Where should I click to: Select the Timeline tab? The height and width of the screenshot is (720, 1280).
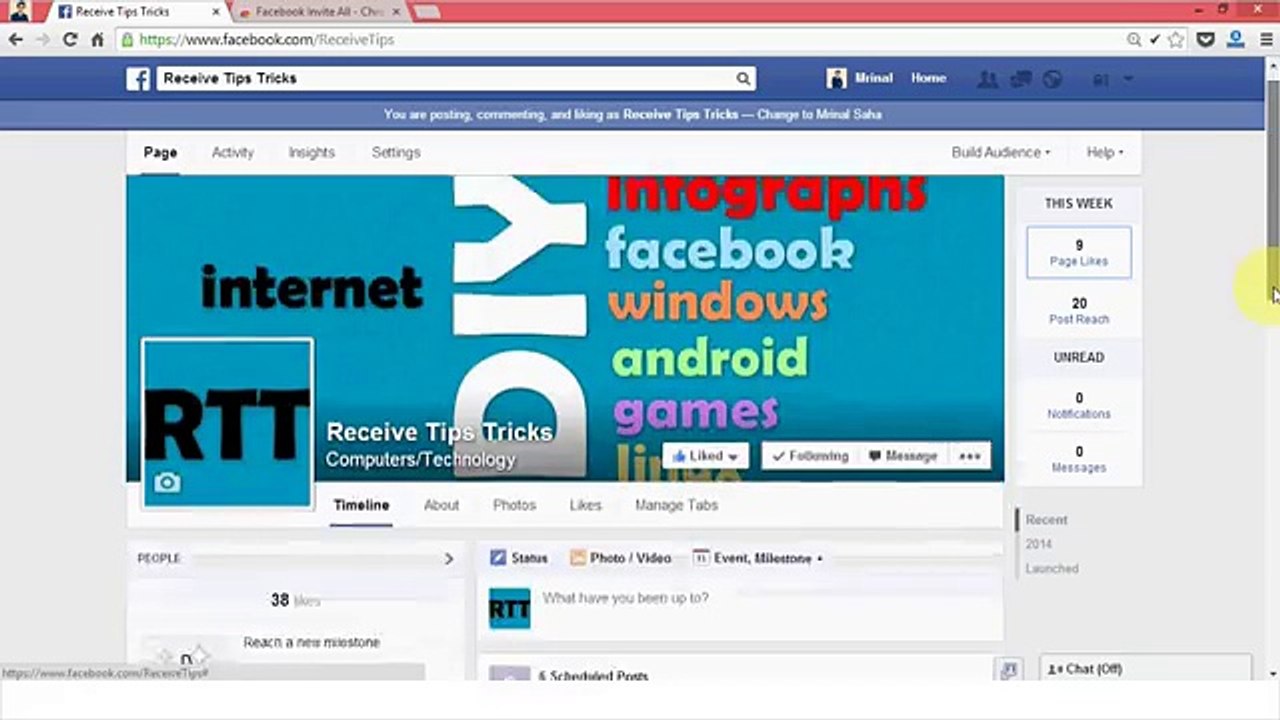pos(361,506)
